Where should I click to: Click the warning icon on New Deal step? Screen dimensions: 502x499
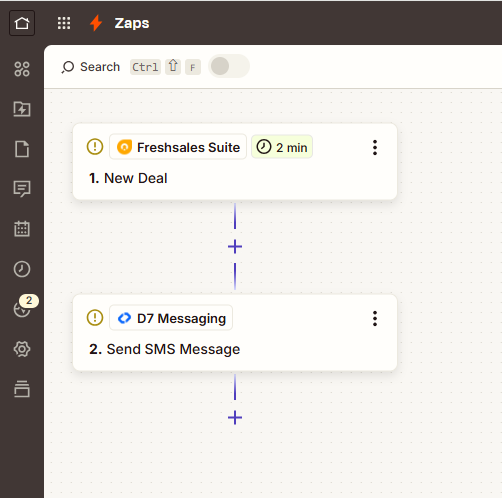pyautogui.click(x=95, y=147)
